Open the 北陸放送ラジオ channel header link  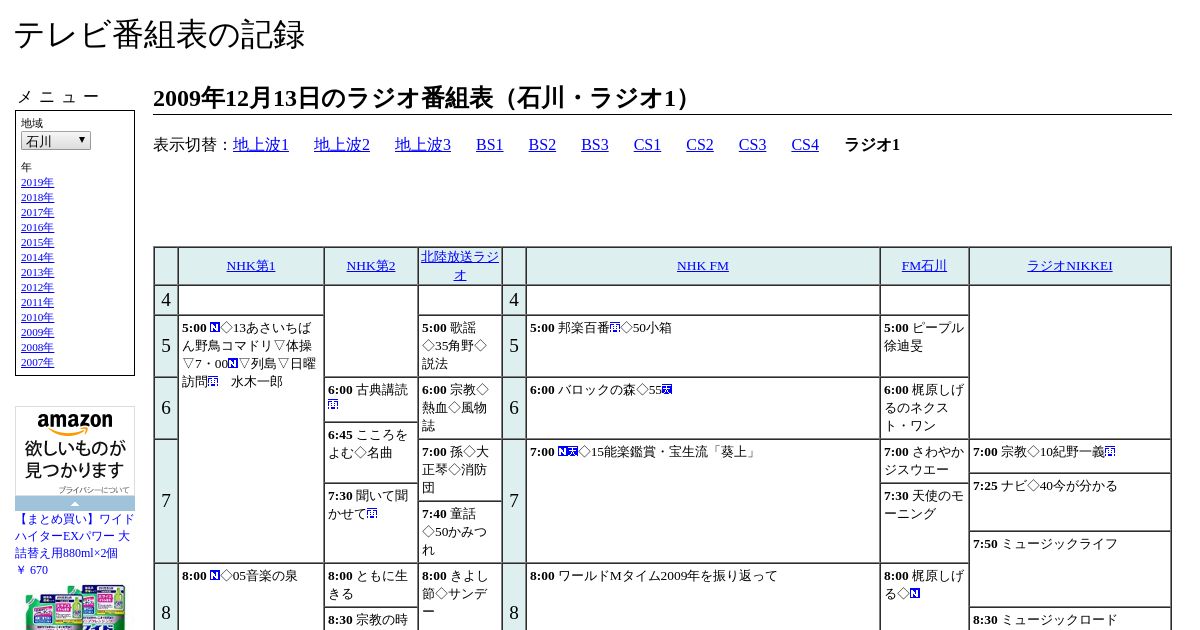click(x=460, y=266)
